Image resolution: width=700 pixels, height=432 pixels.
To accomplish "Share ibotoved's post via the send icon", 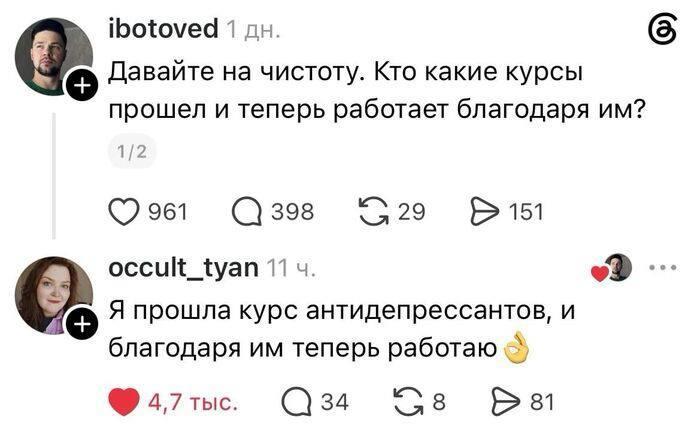I will click(x=485, y=212).
